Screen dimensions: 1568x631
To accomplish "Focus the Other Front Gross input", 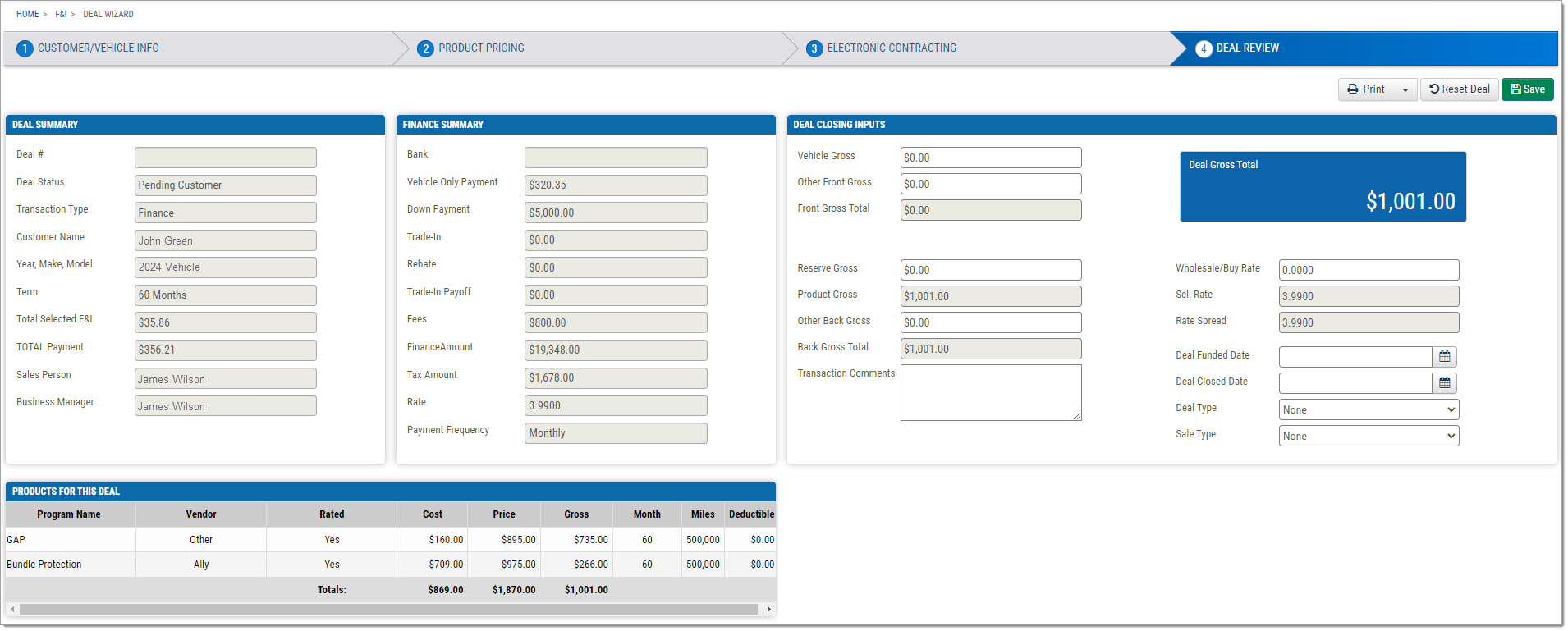I will pos(991,184).
